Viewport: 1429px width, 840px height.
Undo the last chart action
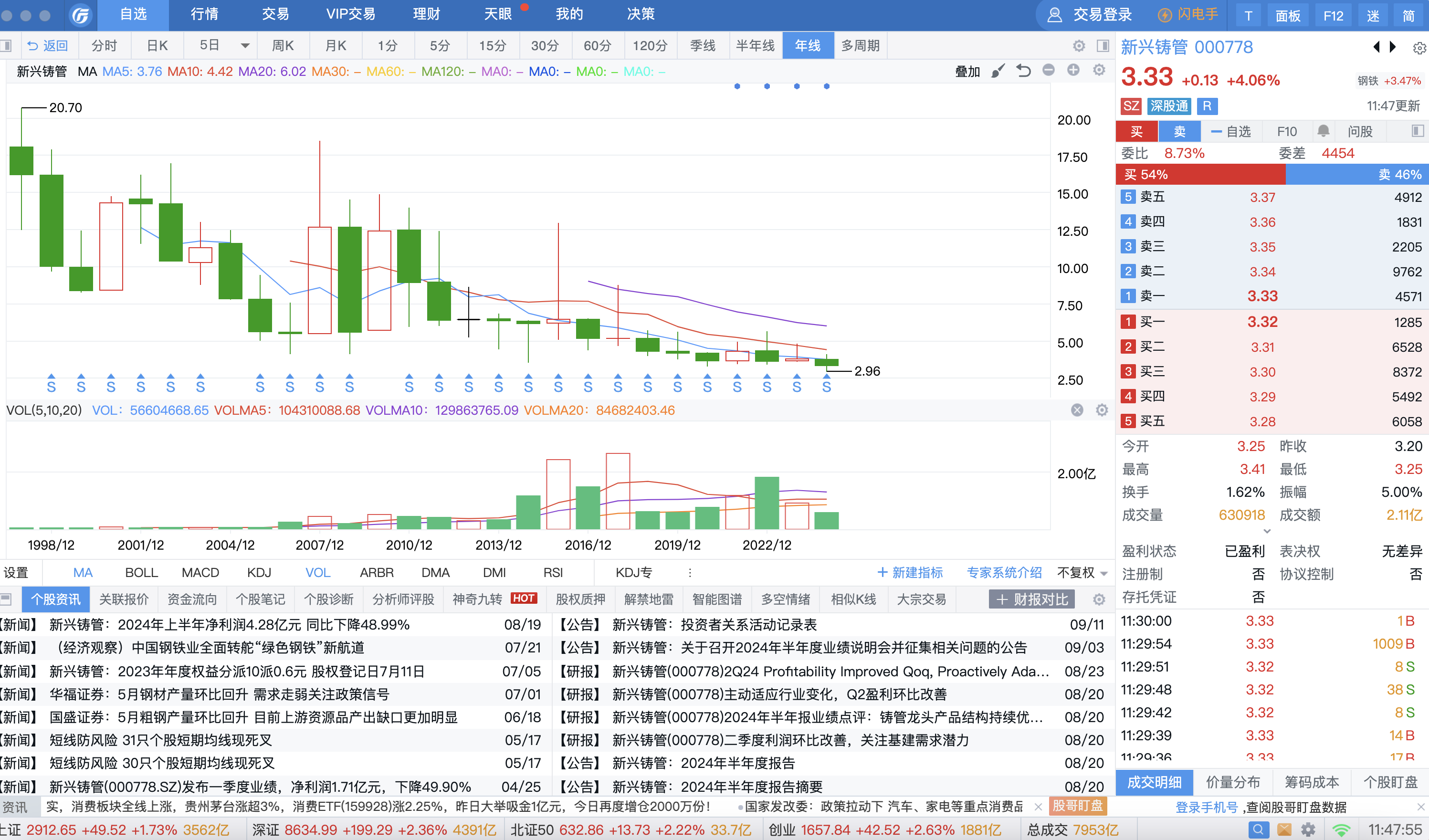pos(1024,71)
